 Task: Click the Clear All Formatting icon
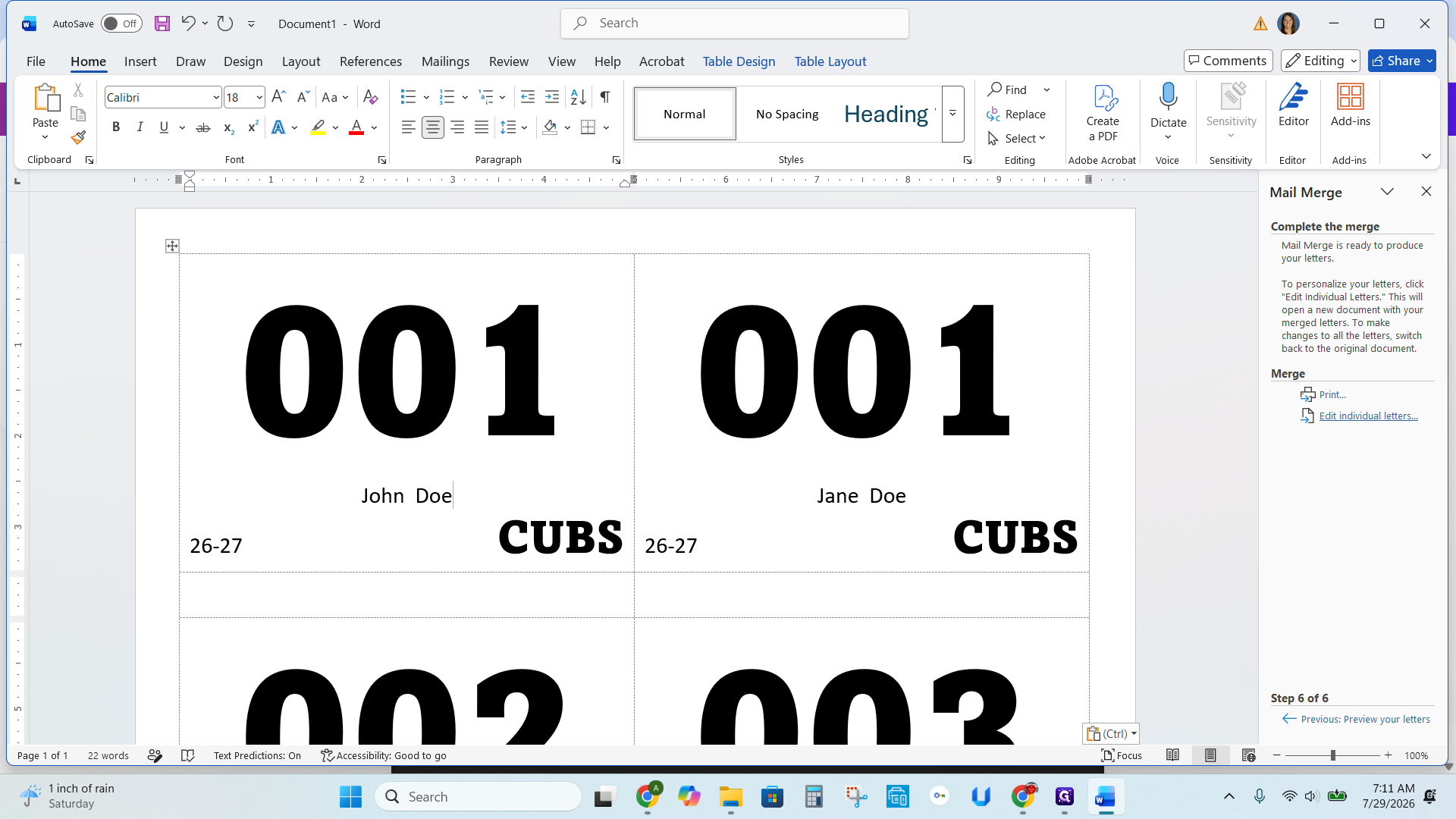tap(370, 97)
